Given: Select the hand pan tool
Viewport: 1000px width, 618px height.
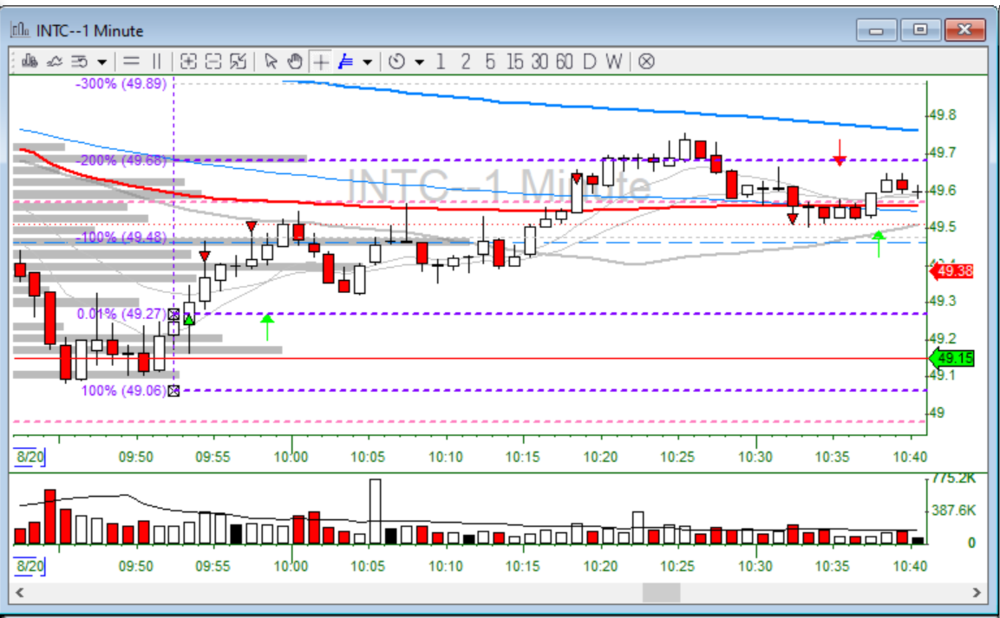Looking at the screenshot, I should point(295,61).
